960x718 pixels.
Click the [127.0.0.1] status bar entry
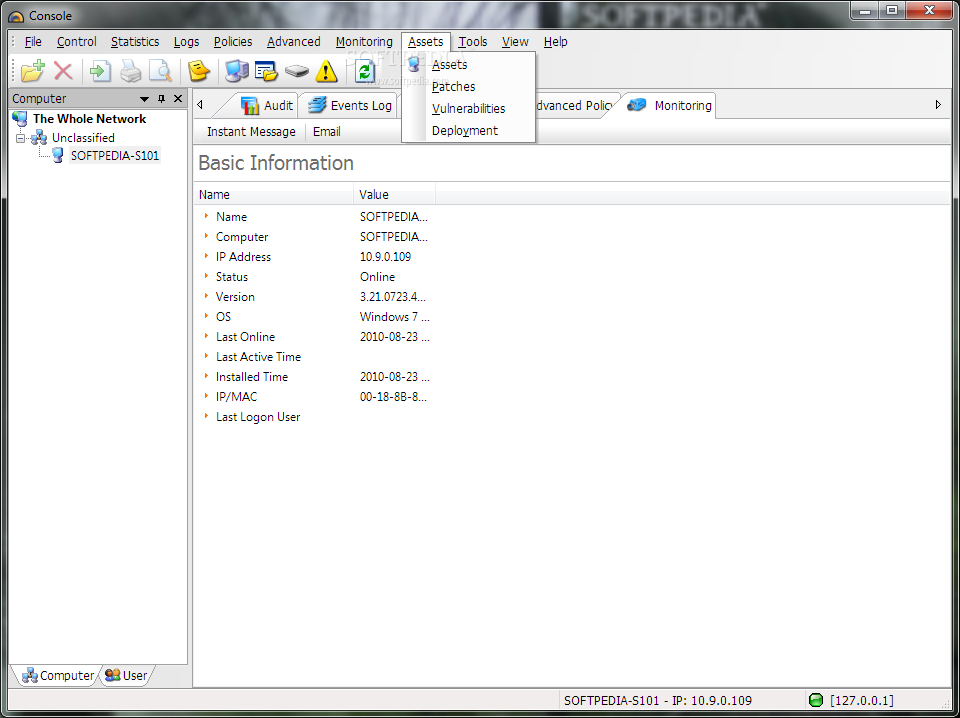[861, 700]
